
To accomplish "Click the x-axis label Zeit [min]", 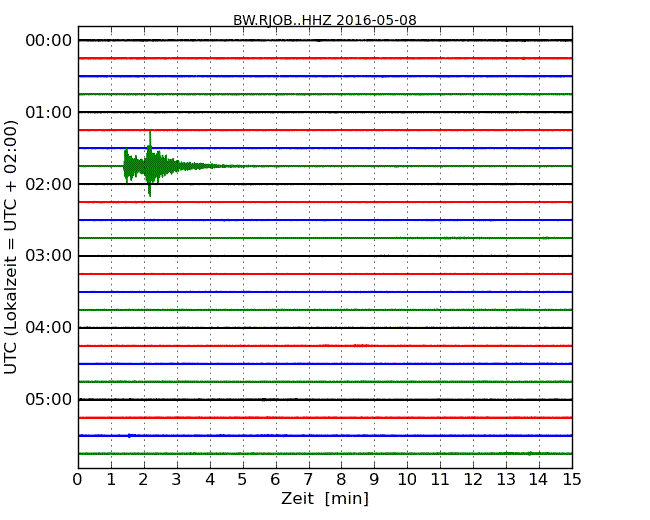I will [x=325, y=498].
